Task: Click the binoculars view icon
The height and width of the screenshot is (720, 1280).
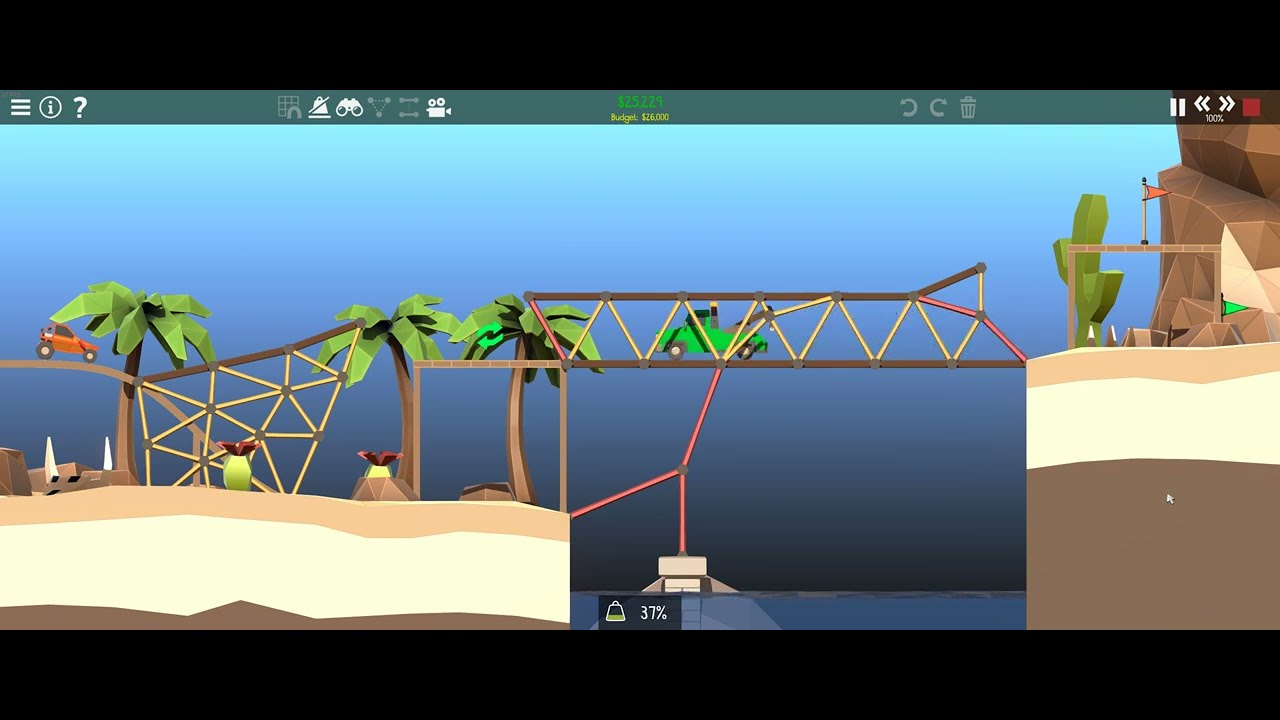Action: click(349, 107)
